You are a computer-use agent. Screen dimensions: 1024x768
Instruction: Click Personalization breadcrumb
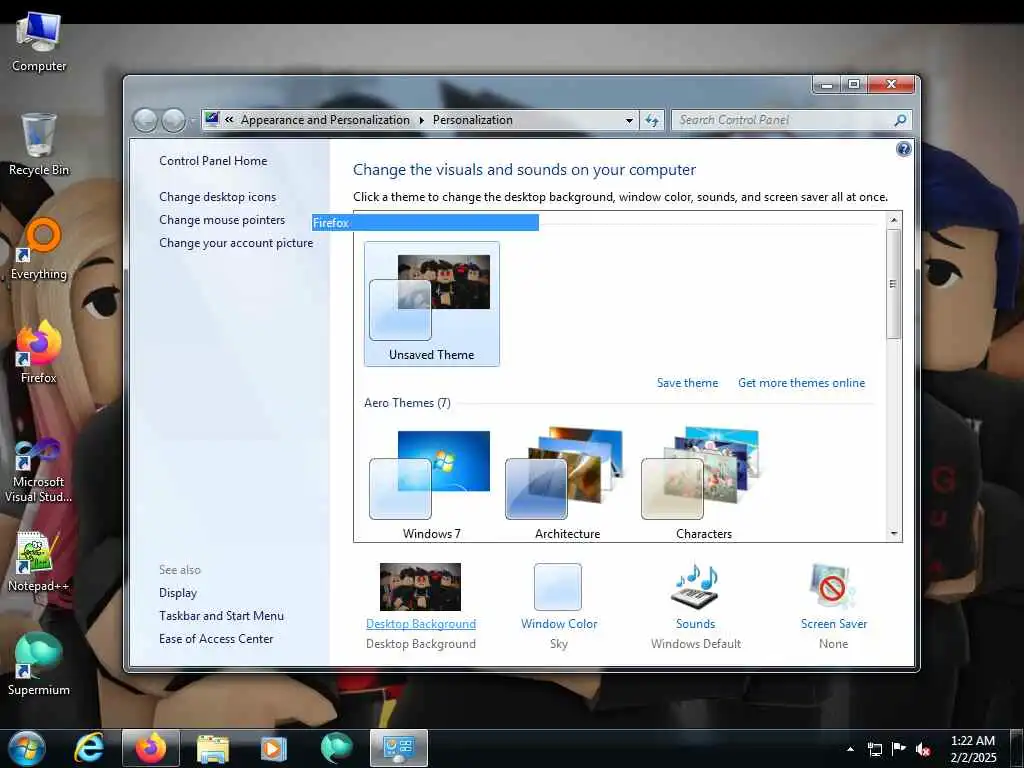473,120
